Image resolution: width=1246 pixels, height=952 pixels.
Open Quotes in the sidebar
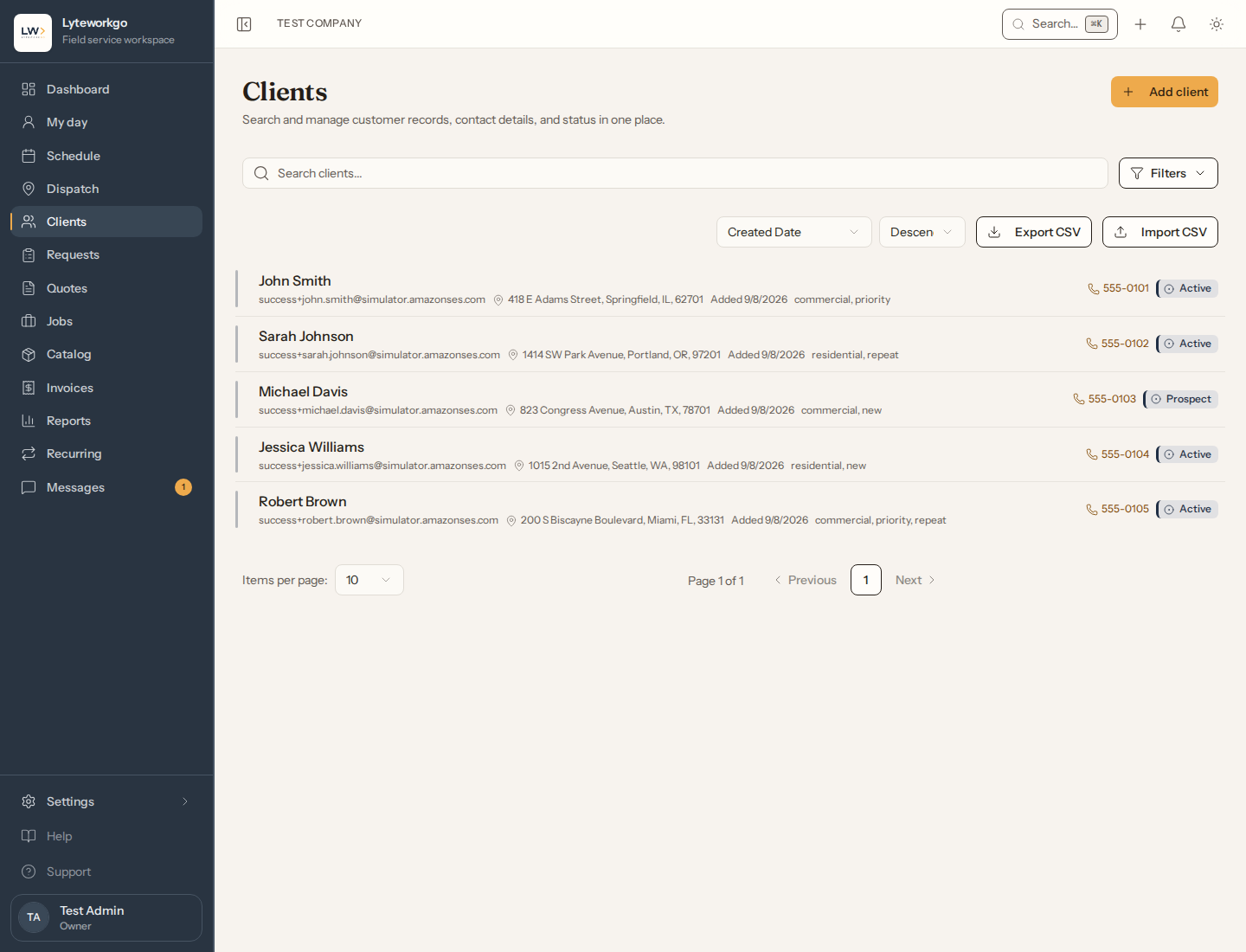coord(106,288)
